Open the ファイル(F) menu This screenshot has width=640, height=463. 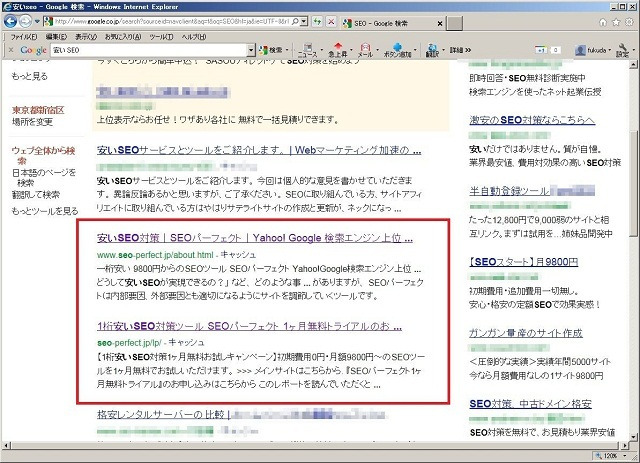(24, 37)
